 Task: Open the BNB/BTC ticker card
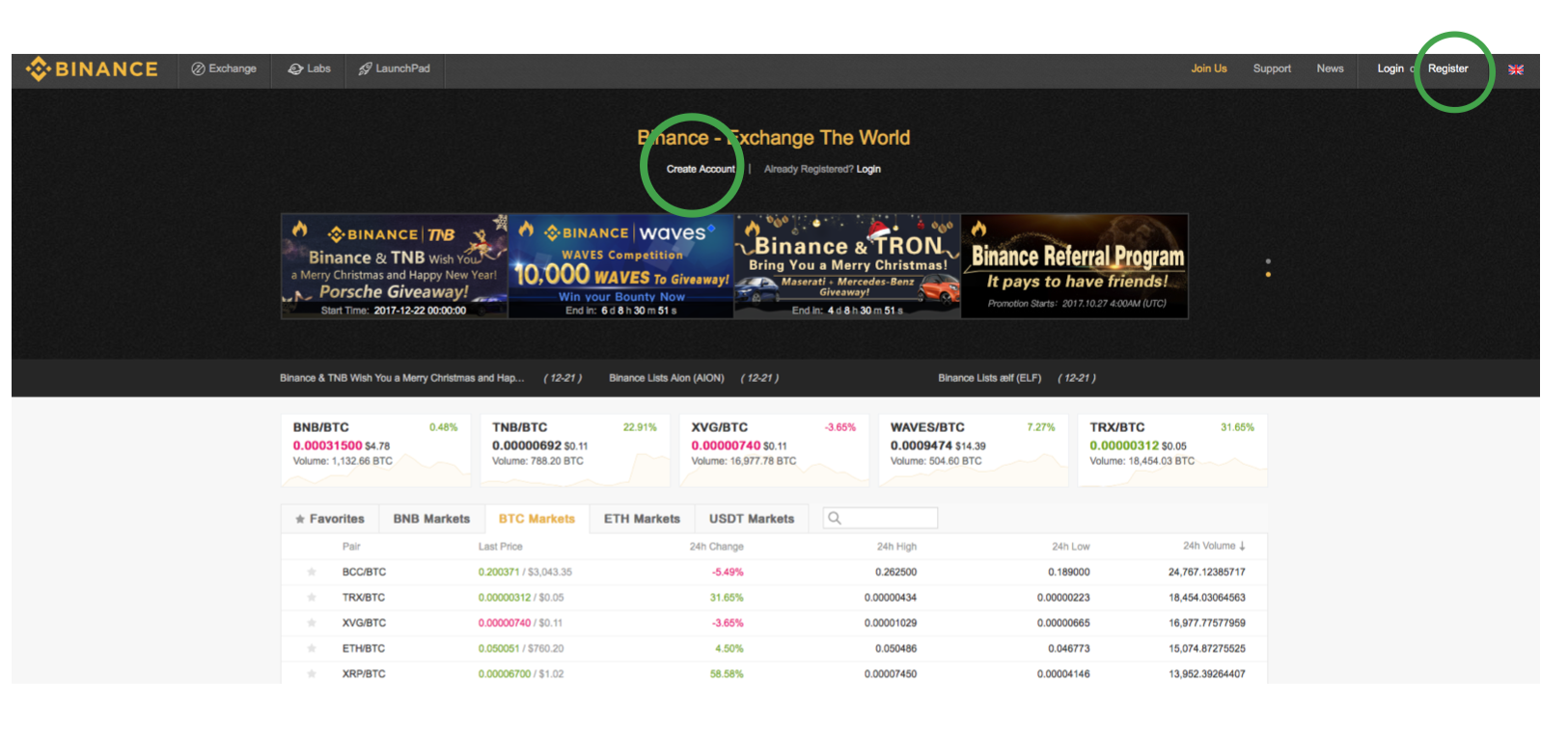(375, 450)
